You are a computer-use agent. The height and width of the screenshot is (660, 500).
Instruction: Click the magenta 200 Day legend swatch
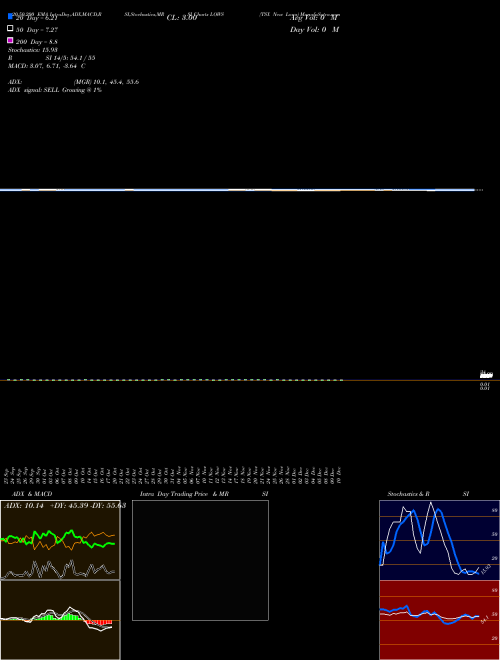tap(11, 40)
